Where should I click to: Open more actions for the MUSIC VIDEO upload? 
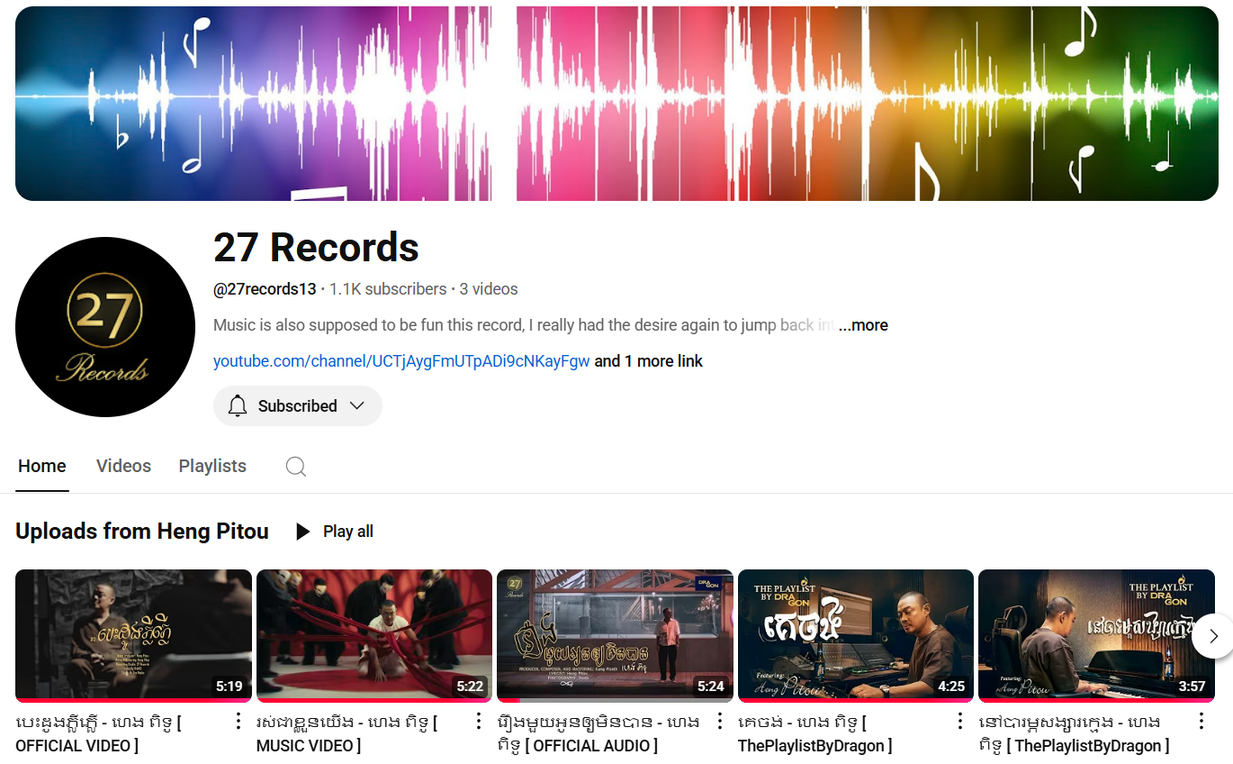tap(478, 722)
